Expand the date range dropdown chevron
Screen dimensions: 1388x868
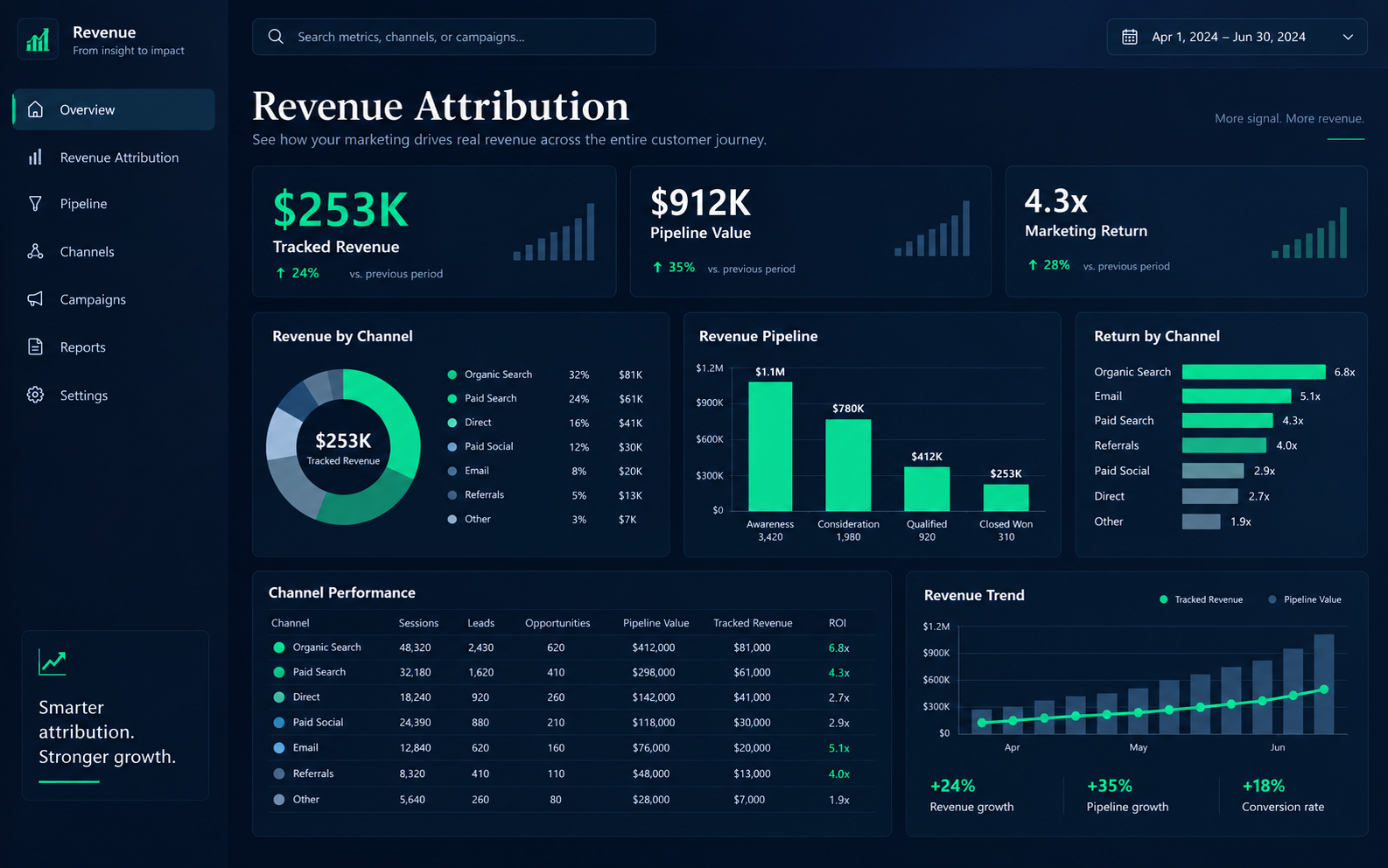pos(1348,37)
